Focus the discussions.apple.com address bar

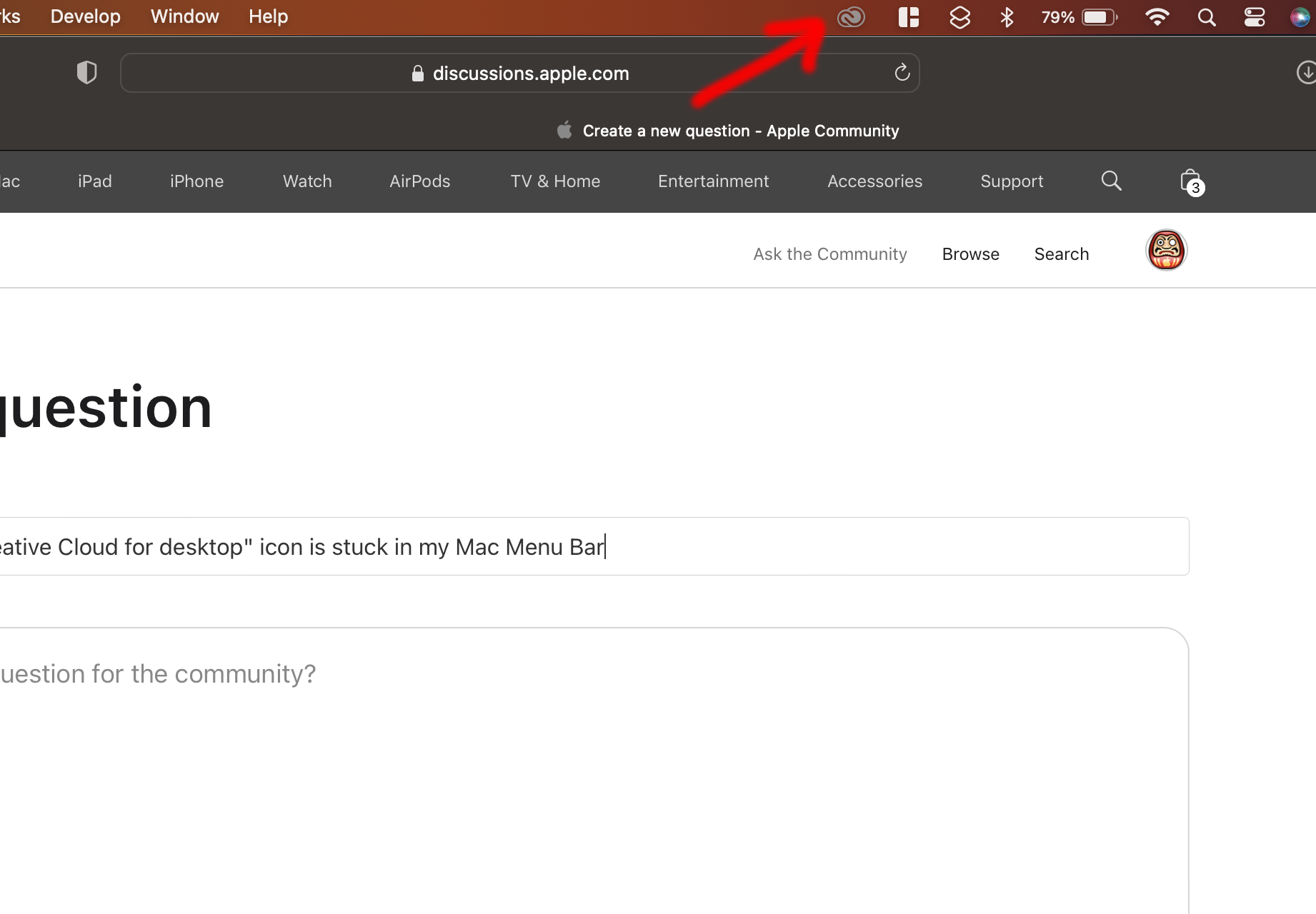[519, 73]
